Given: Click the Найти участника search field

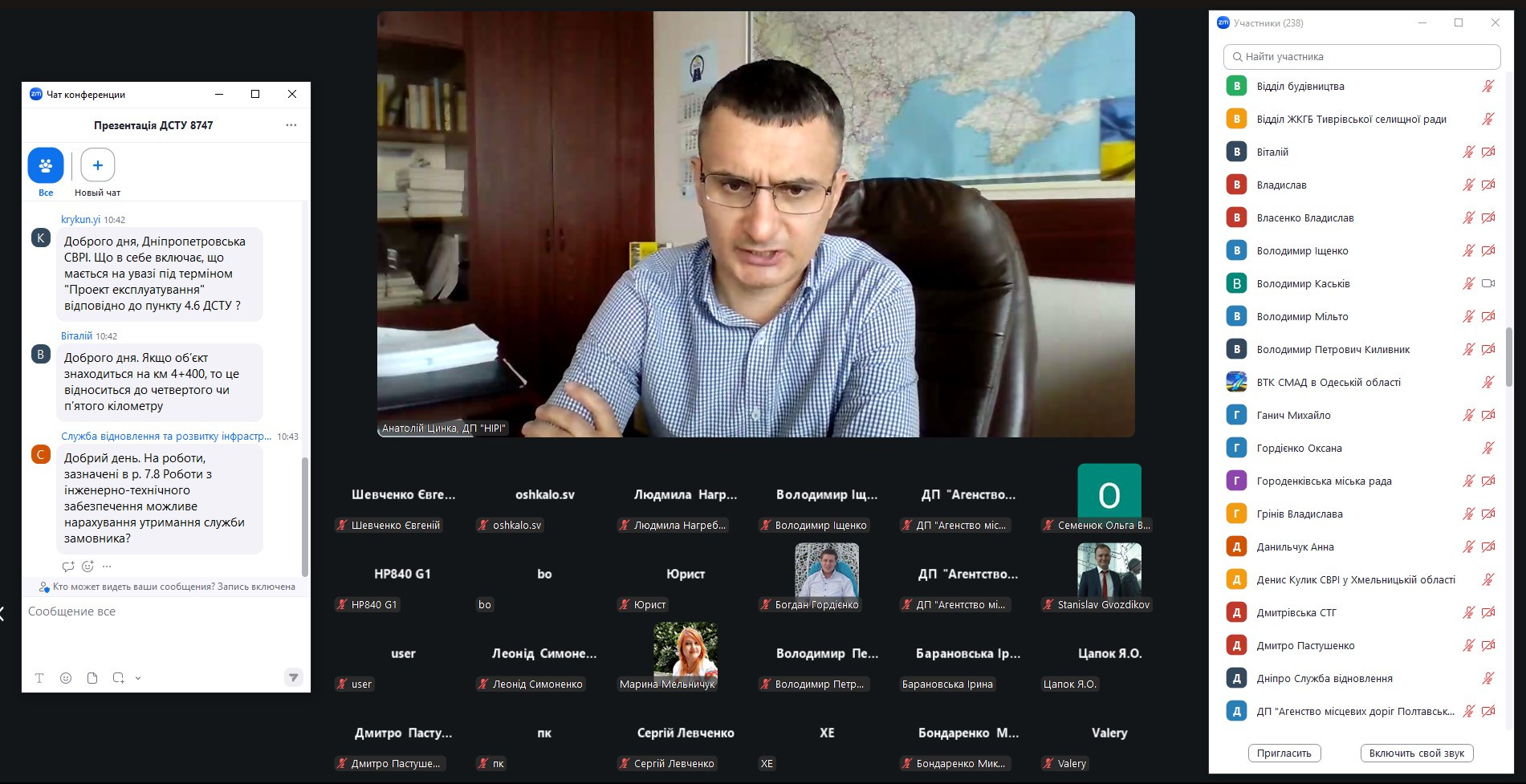Looking at the screenshot, I should 1361,57.
